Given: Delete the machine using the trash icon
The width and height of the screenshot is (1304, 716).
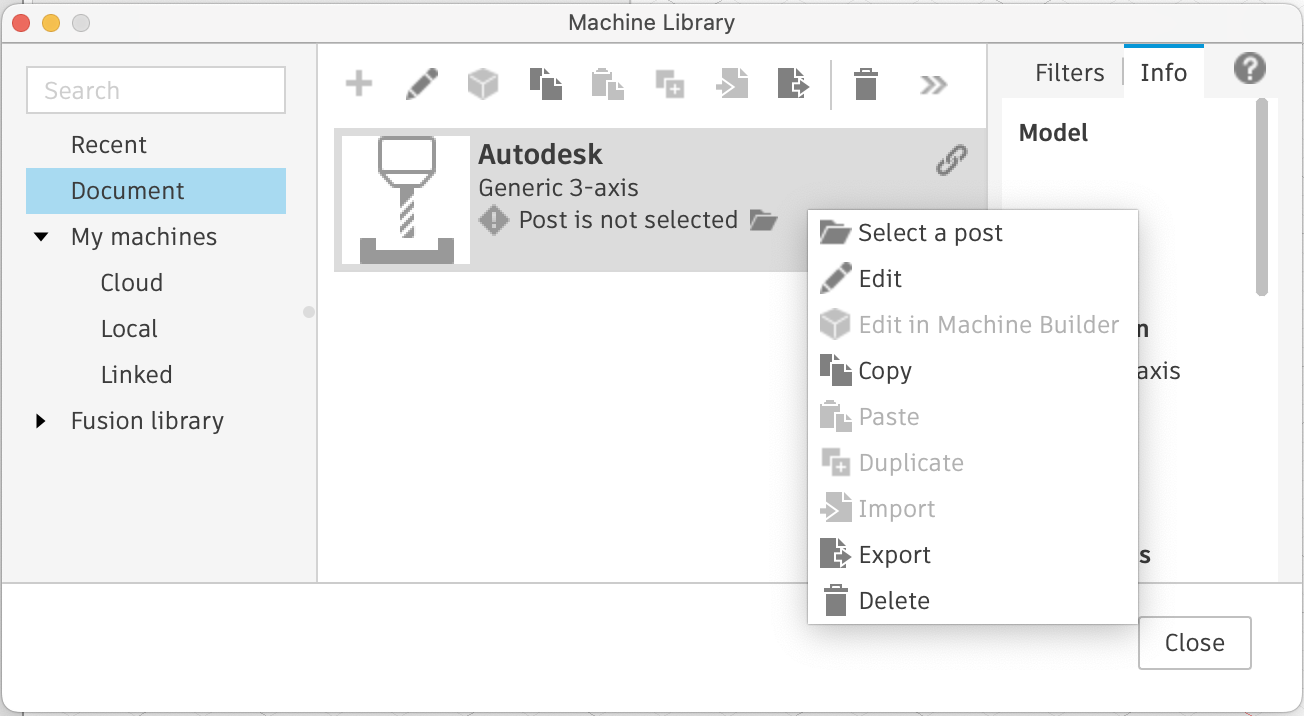Looking at the screenshot, I should [x=865, y=84].
